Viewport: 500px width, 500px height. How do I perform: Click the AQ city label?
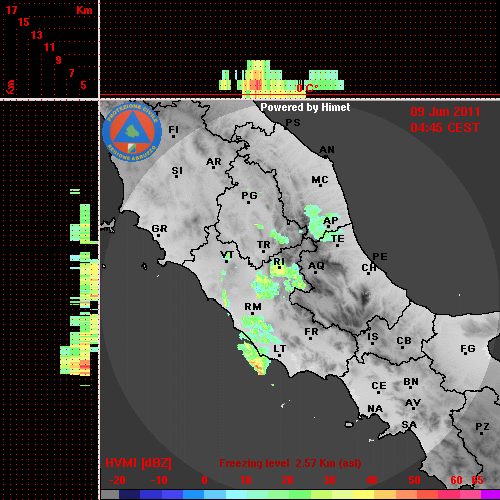(x=316, y=266)
